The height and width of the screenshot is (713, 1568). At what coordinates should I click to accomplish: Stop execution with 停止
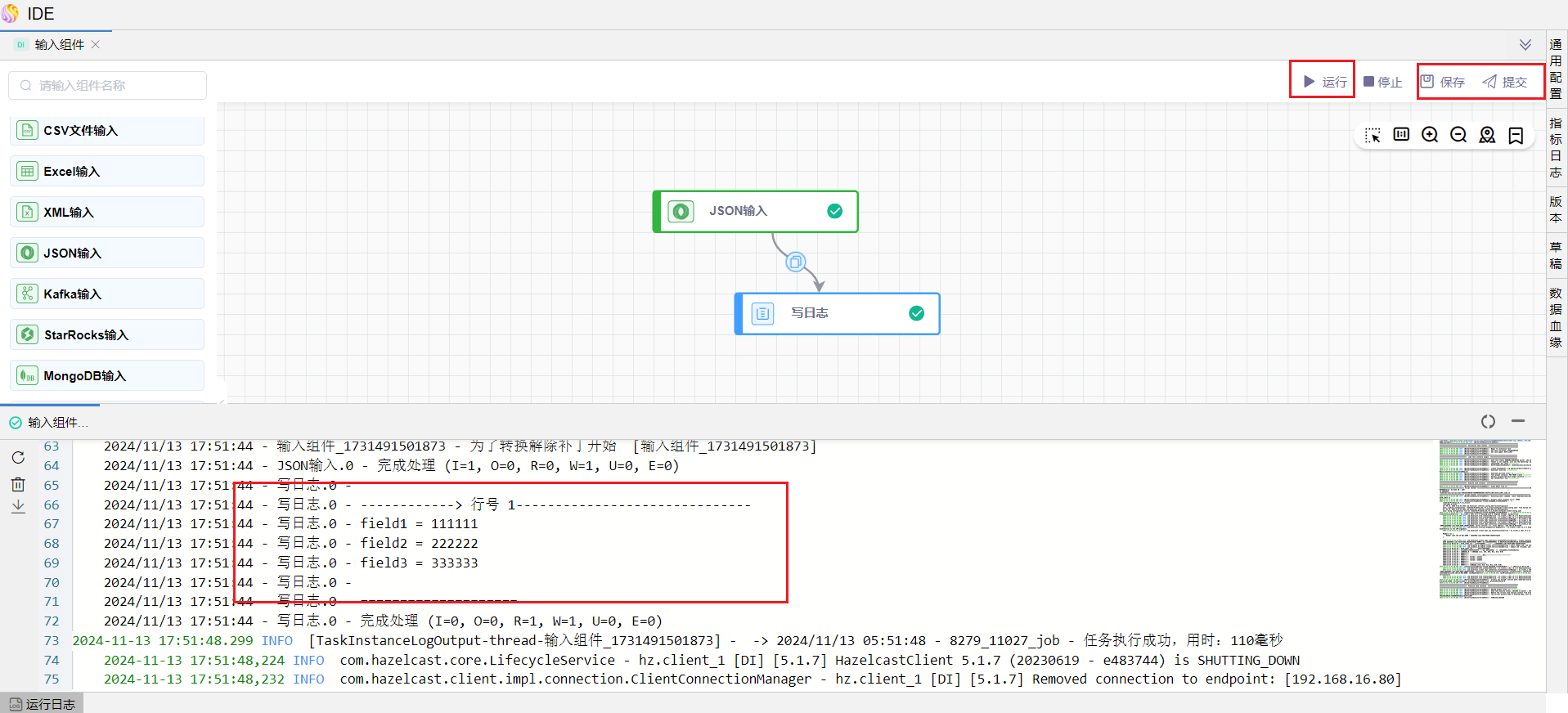tap(1382, 82)
